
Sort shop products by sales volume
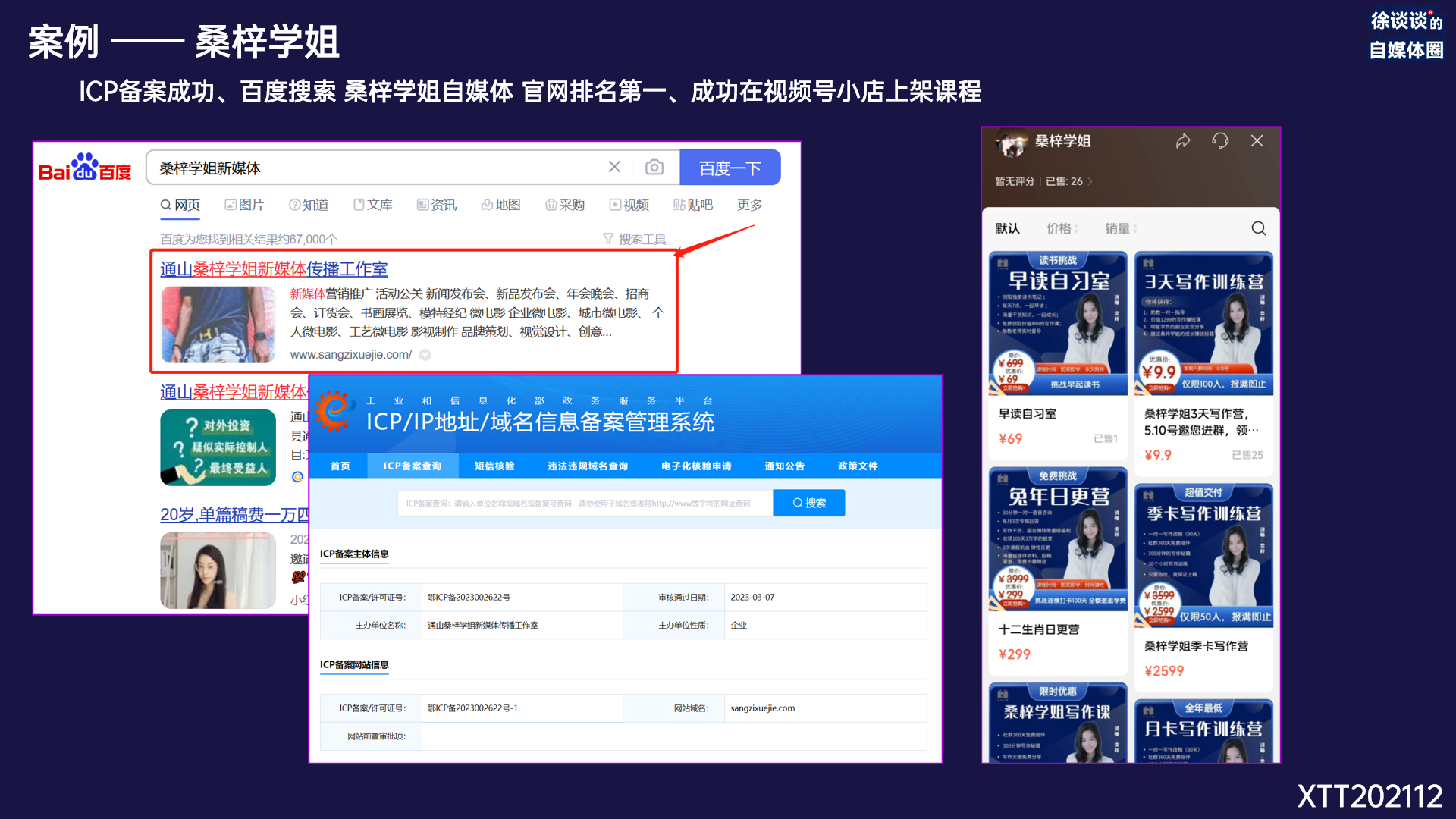pos(1120,228)
